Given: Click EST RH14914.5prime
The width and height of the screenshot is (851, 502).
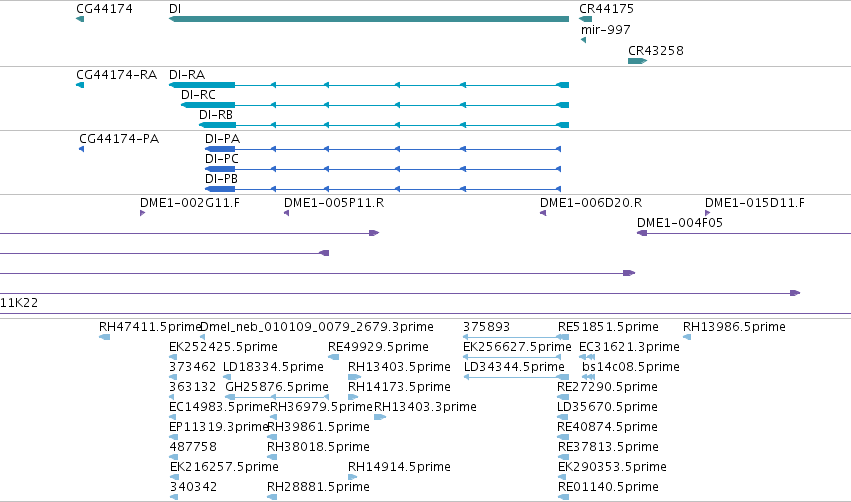Looking at the screenshot, I should (x=399, y=468).
